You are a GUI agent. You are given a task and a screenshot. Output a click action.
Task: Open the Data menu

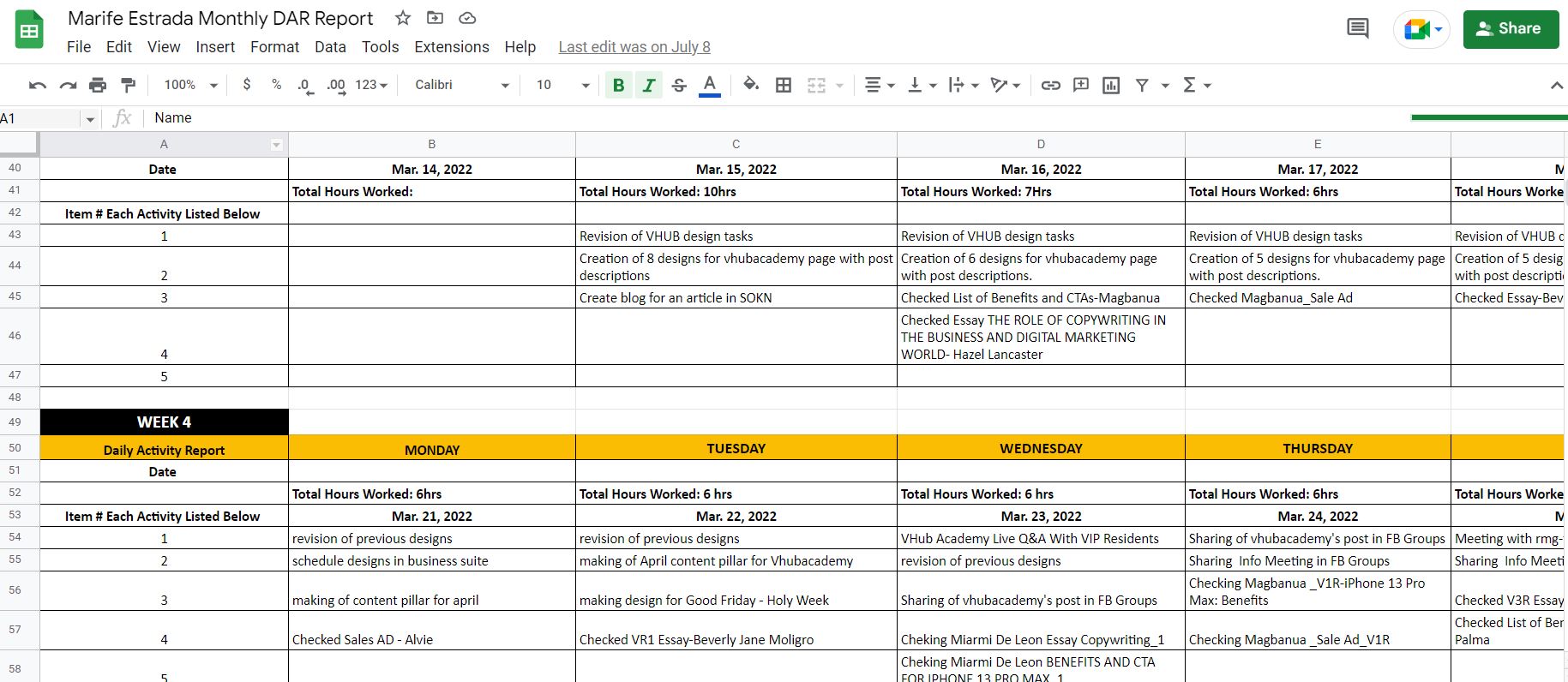coord(330,47)
